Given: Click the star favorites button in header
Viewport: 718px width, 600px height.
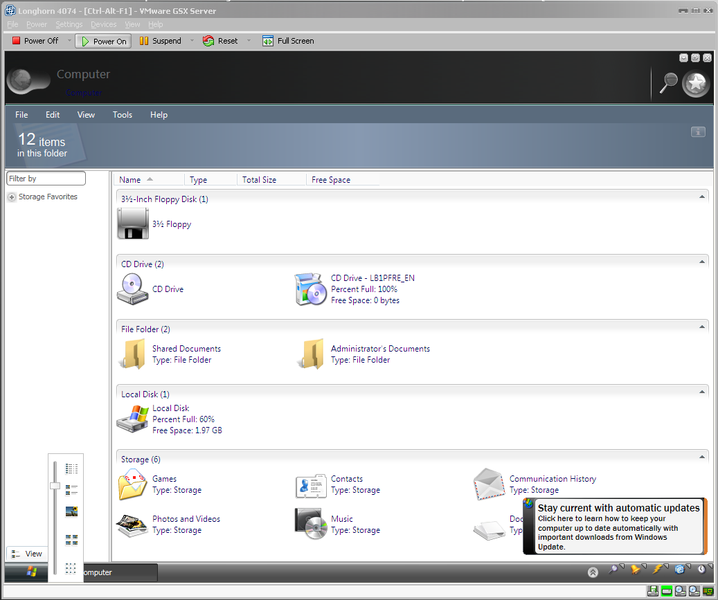Looking at the screenshot, I should tap(696, 84).
